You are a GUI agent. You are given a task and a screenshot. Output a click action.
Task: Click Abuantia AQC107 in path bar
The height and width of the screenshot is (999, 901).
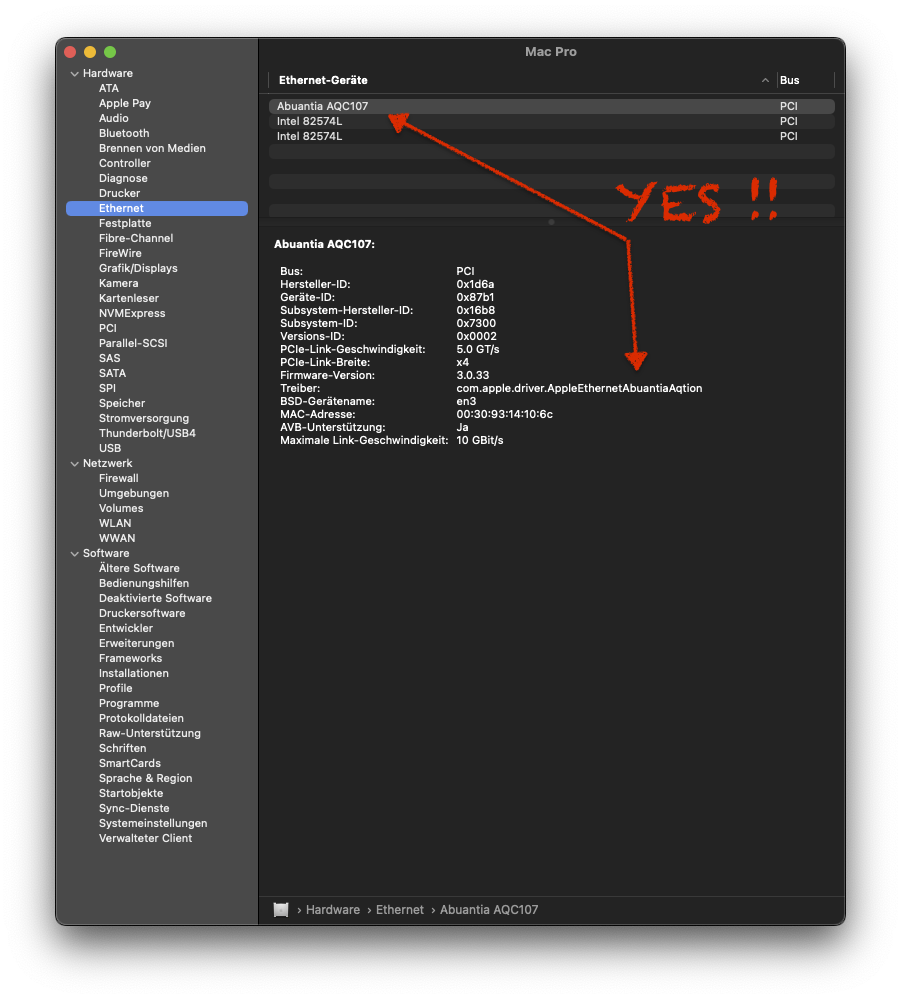pyautogui.click(x=489, y=910)
